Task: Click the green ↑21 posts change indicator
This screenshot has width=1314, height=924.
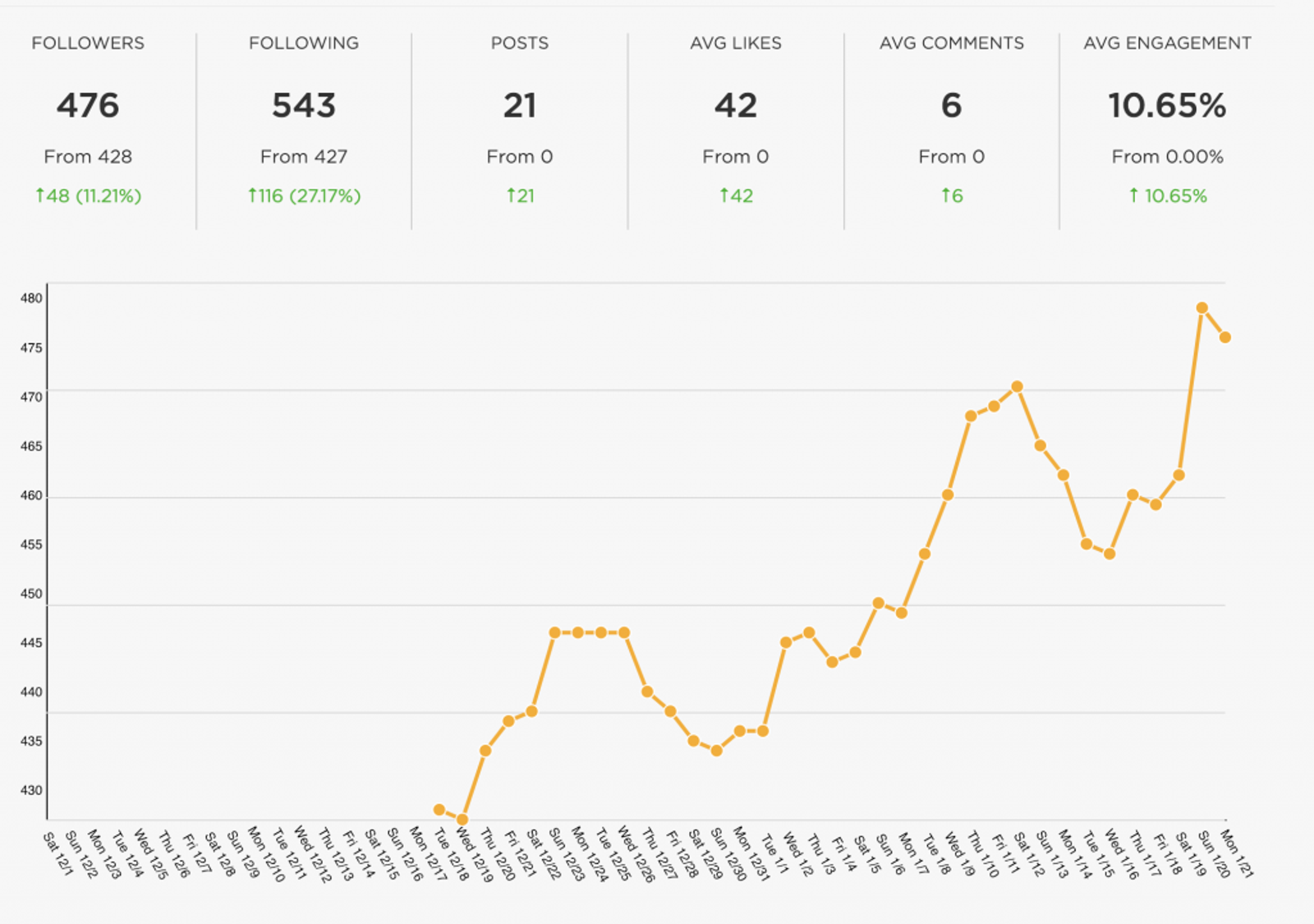Action: pos(520,195)
